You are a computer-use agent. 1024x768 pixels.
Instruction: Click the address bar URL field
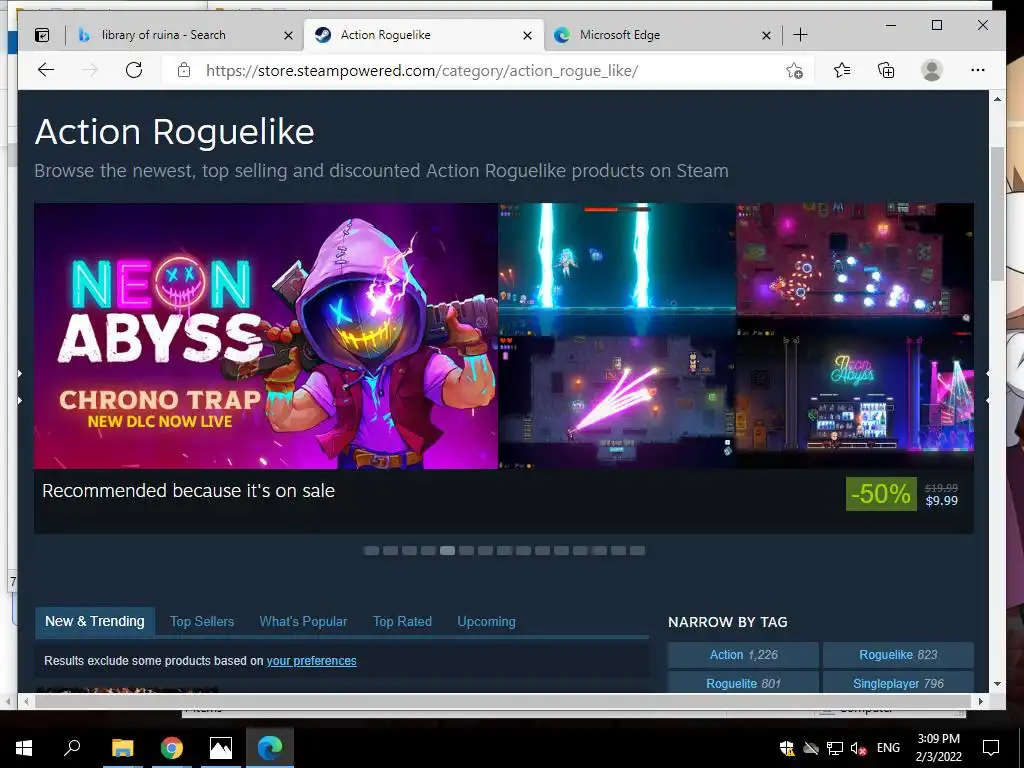coord(487,71)
